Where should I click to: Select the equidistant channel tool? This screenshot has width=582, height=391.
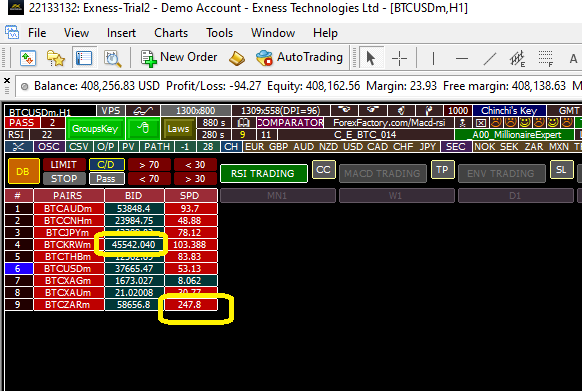pyautogui.click(x=517, y=58)
